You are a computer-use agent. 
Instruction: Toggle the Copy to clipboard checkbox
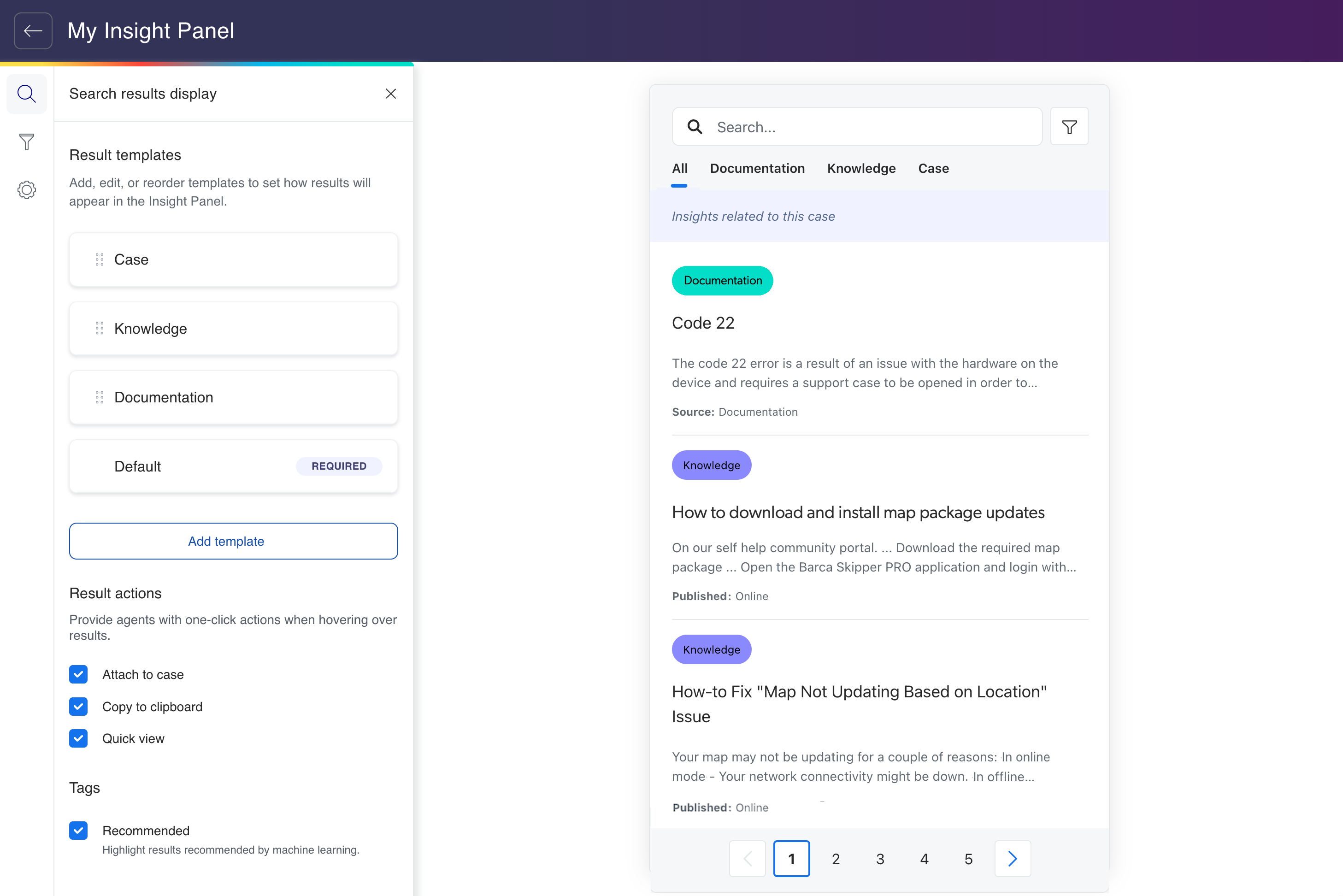(x=78, y=706)
